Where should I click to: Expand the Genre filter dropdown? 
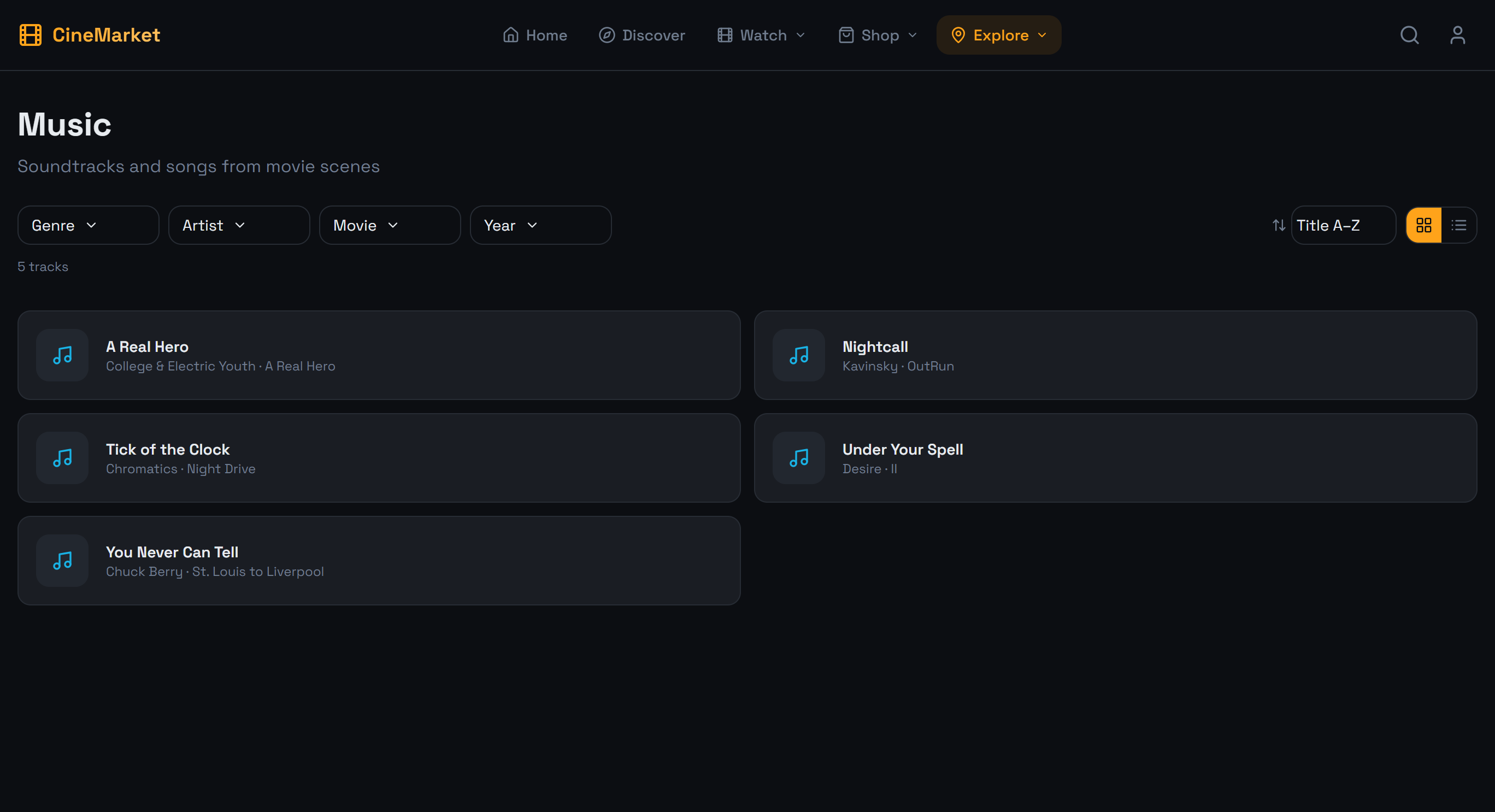88,225
